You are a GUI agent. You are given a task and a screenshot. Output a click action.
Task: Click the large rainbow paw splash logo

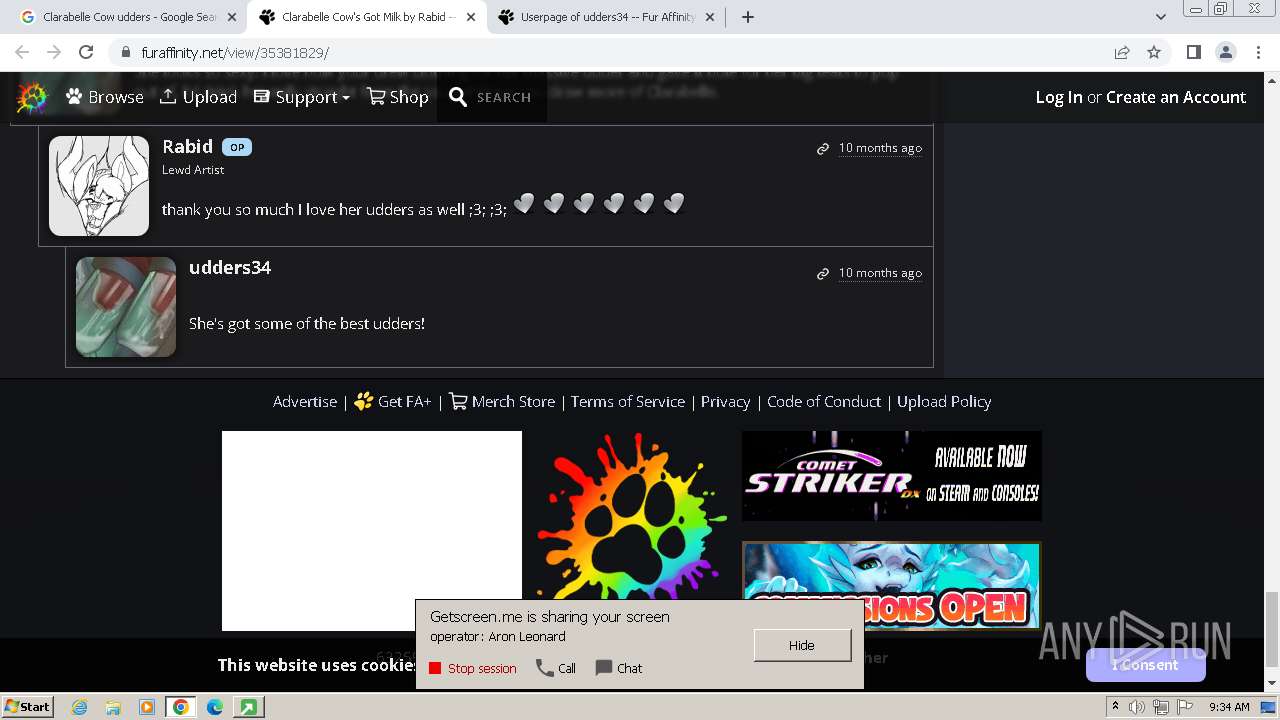coord(631,516)
